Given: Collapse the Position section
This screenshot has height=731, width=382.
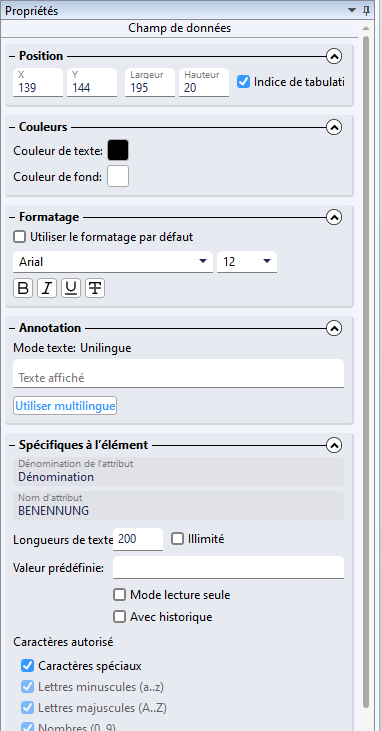Looking at the screenshot, I should click(334, 56).
